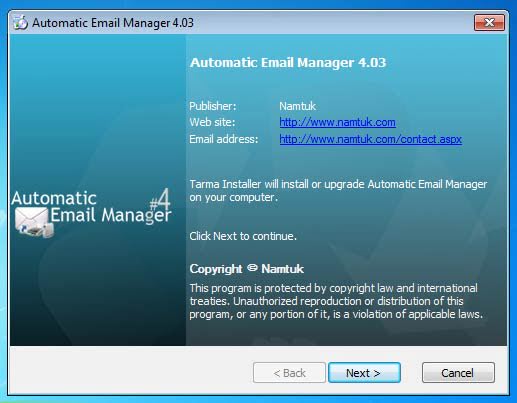This screenshot has height=403, width=517.
Task: Click the 'Automatic Email Manager 4.03' heading
Action: click(x=288, y=63)
